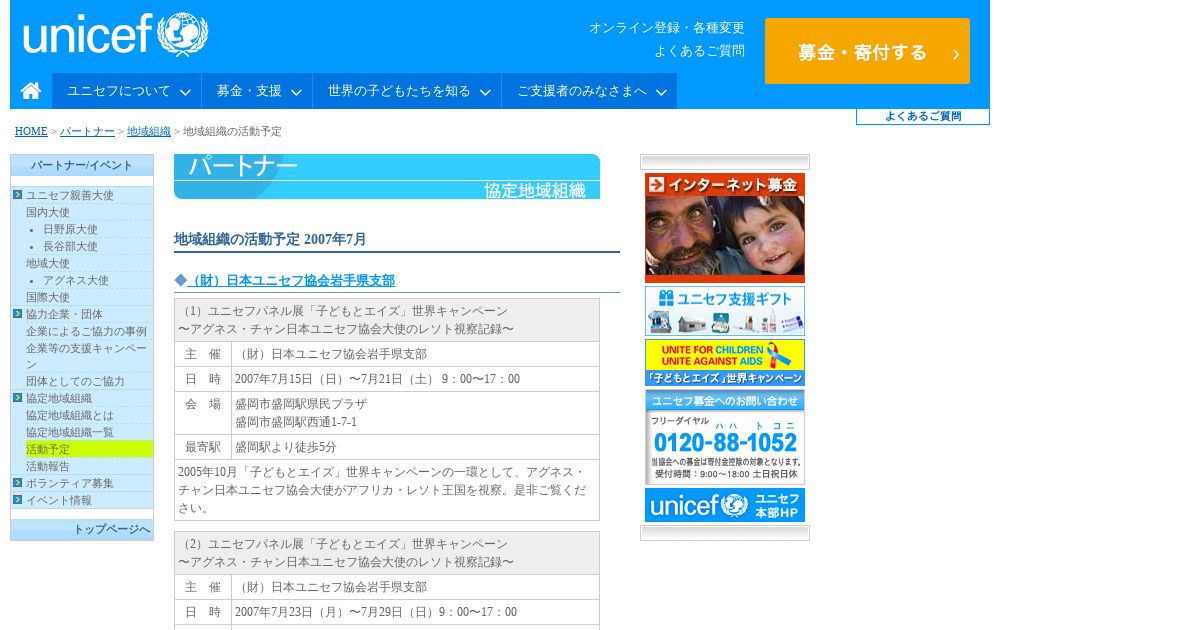Open ユニセフ親善大使 in the sidebar
This screenshot has height=630, width=1200.
pyautogui.click(x=70, y=195)
